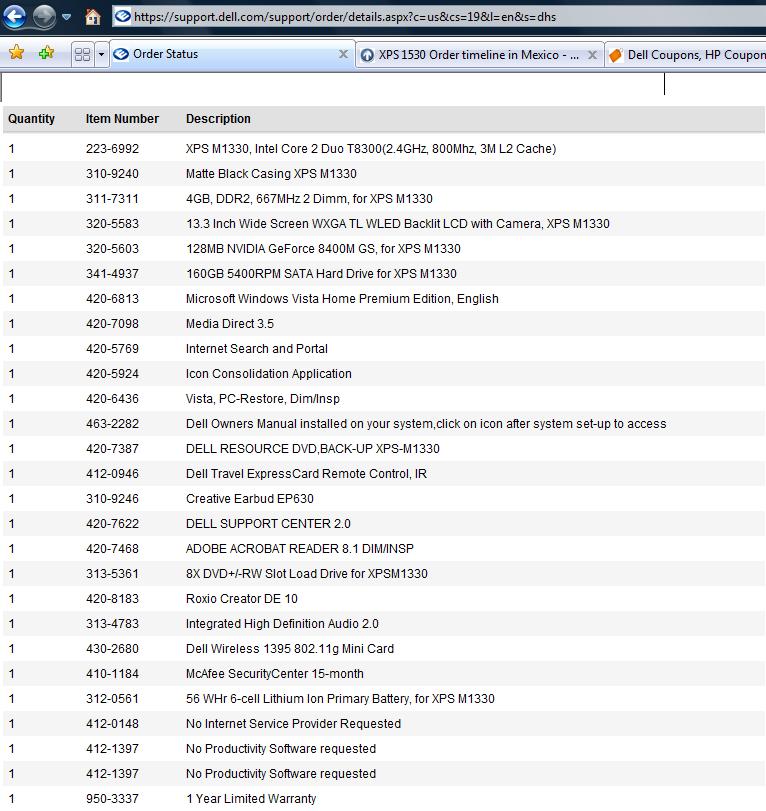Select 1 Year Limited Warranty description
The height and width of the screenshot is (811, 766).
point(251,799)
